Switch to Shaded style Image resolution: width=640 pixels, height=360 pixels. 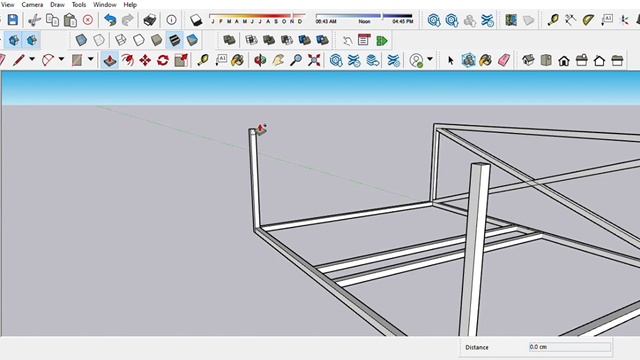pos(157,40)
